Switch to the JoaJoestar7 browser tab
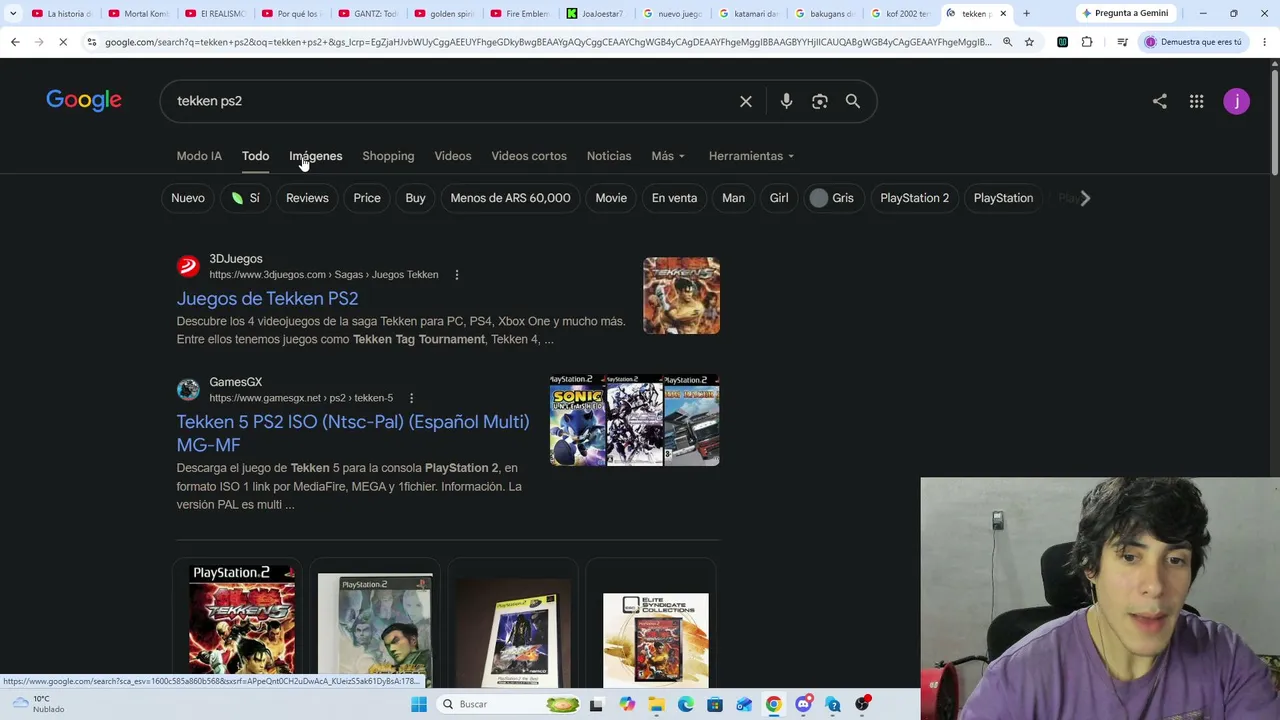The width and height of the screenshot is (1280, 720). 595,13
